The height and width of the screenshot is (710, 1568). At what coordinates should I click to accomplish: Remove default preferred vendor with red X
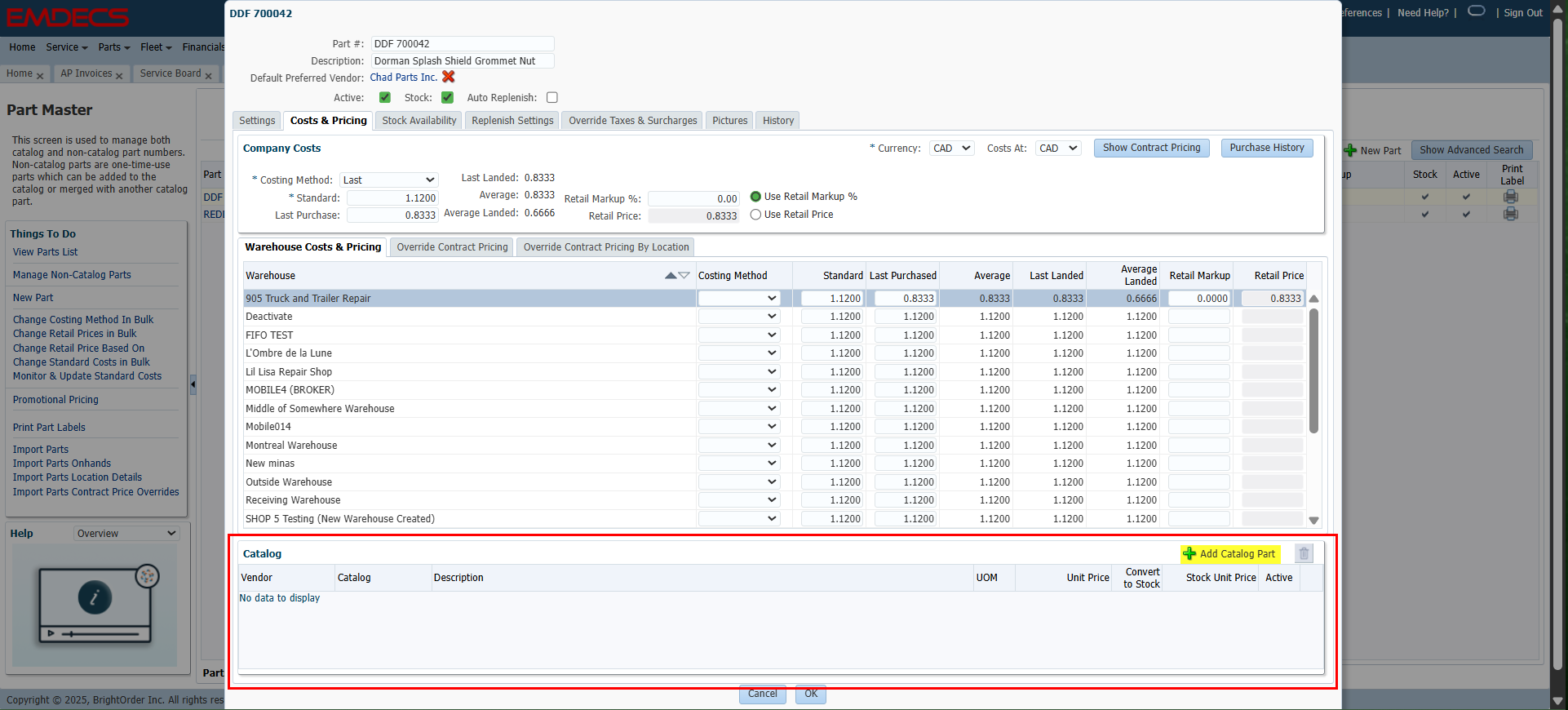pyautogui.click(x=448, y=77)
